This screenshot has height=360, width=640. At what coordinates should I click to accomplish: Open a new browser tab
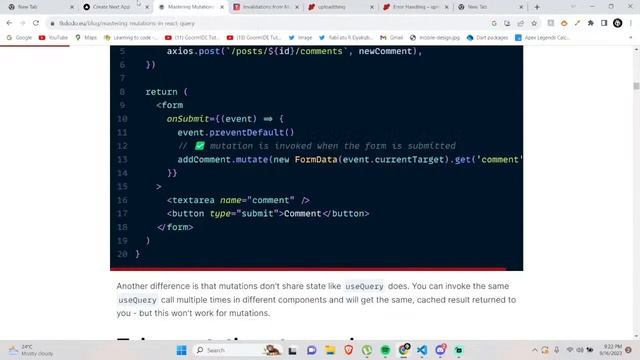click(x=537, y=7)
